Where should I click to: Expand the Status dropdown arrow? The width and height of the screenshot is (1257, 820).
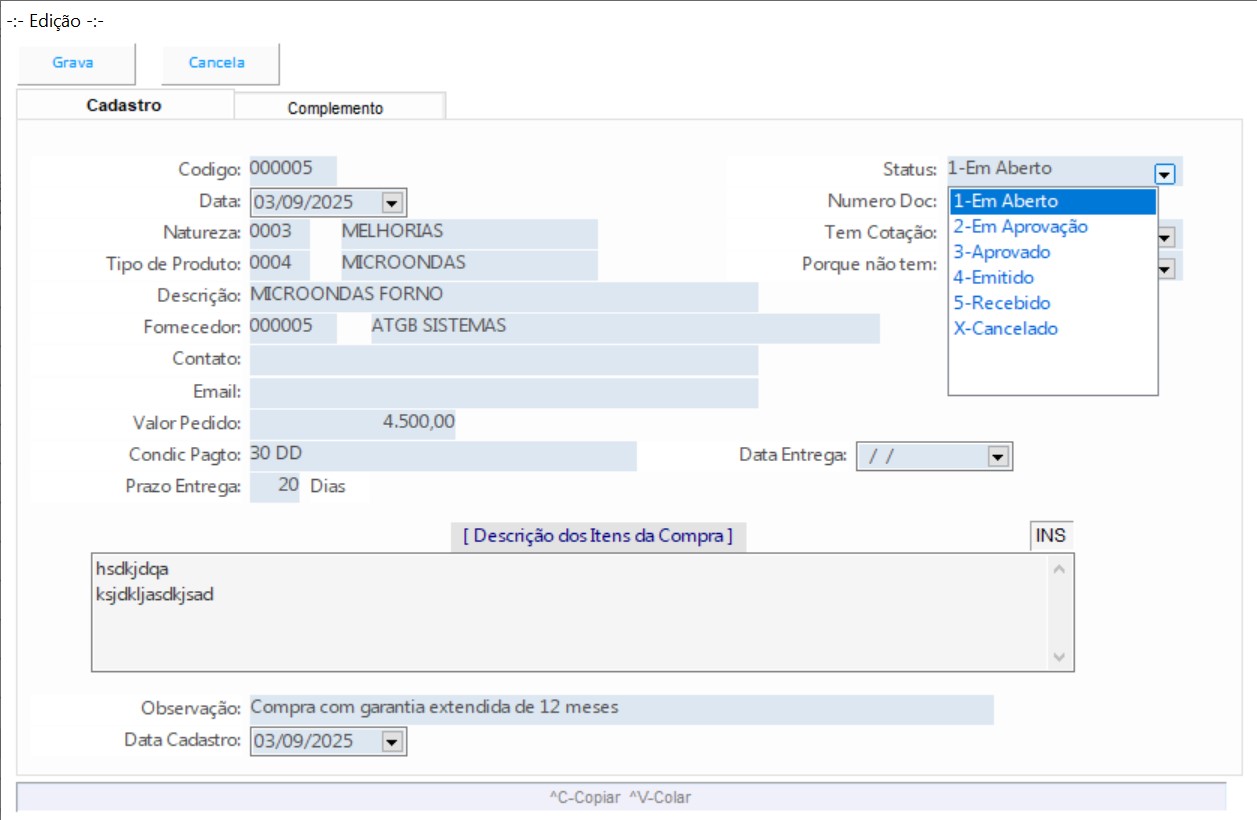point(1164,174)
